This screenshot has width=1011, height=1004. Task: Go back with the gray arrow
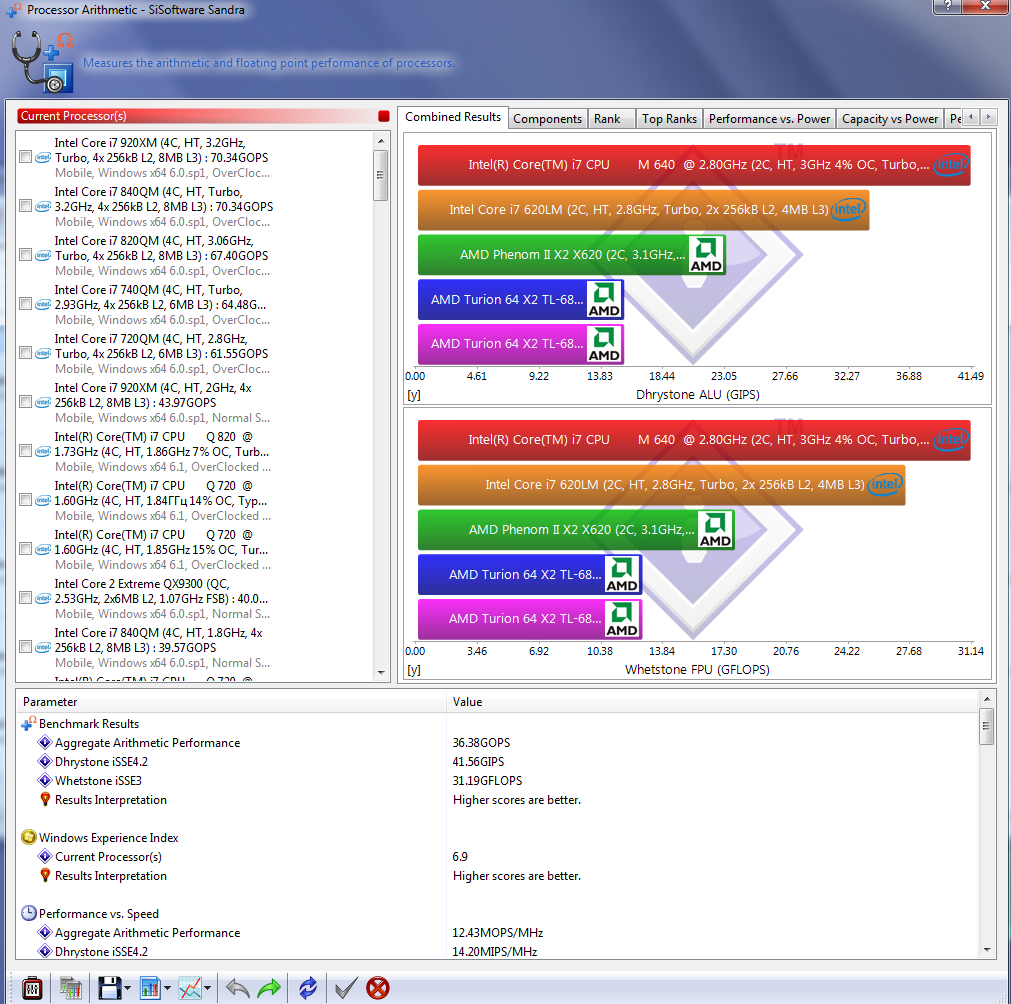238,987
